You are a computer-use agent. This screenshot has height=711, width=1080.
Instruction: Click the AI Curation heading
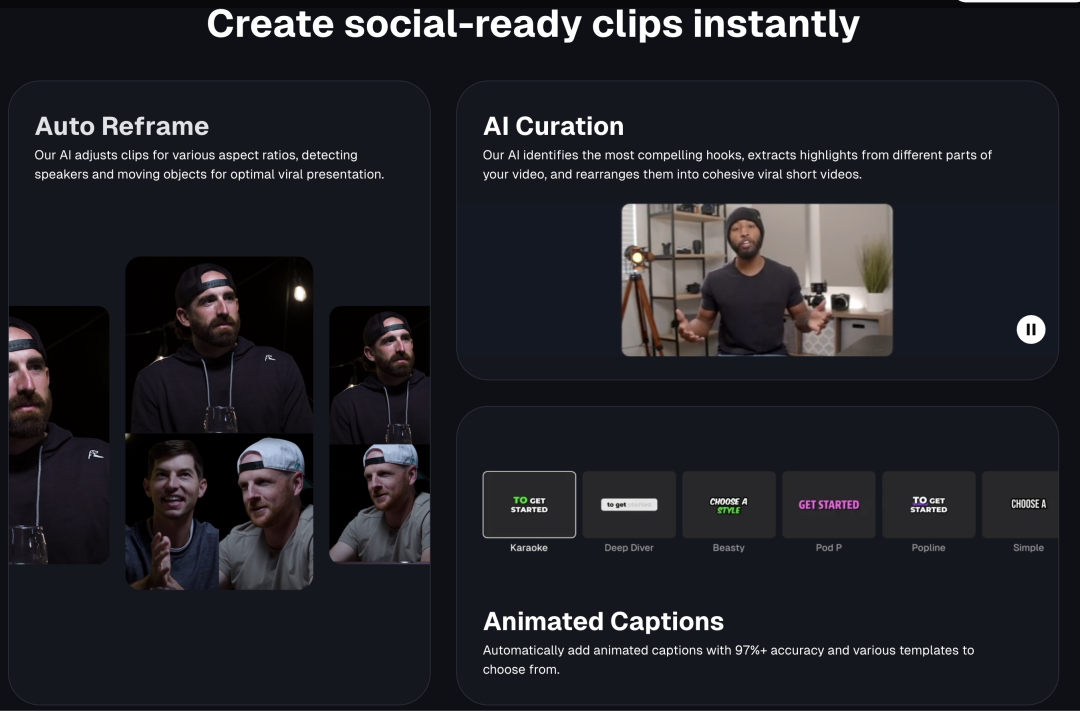(553, 126)
